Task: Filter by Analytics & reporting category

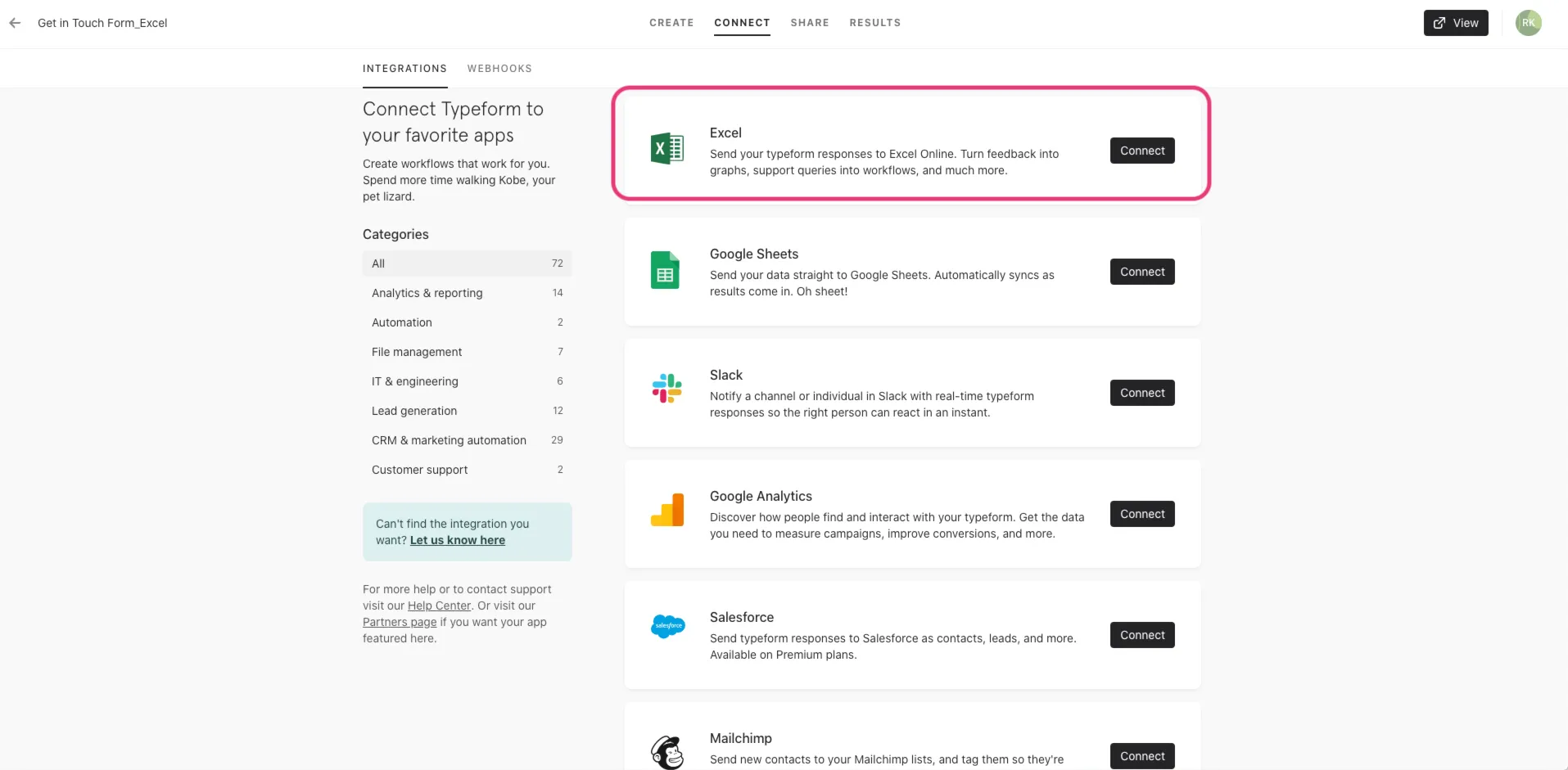Action: pos(467,293)
